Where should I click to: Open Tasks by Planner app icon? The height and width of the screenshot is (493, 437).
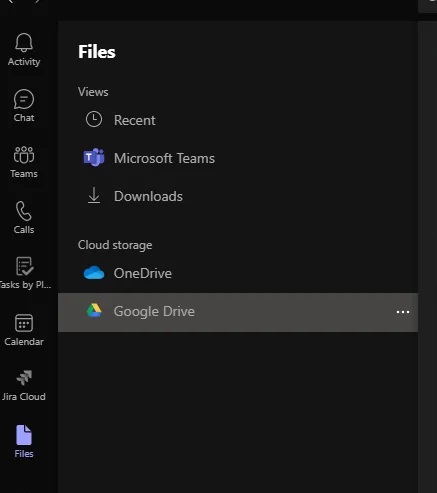point(24,266)
